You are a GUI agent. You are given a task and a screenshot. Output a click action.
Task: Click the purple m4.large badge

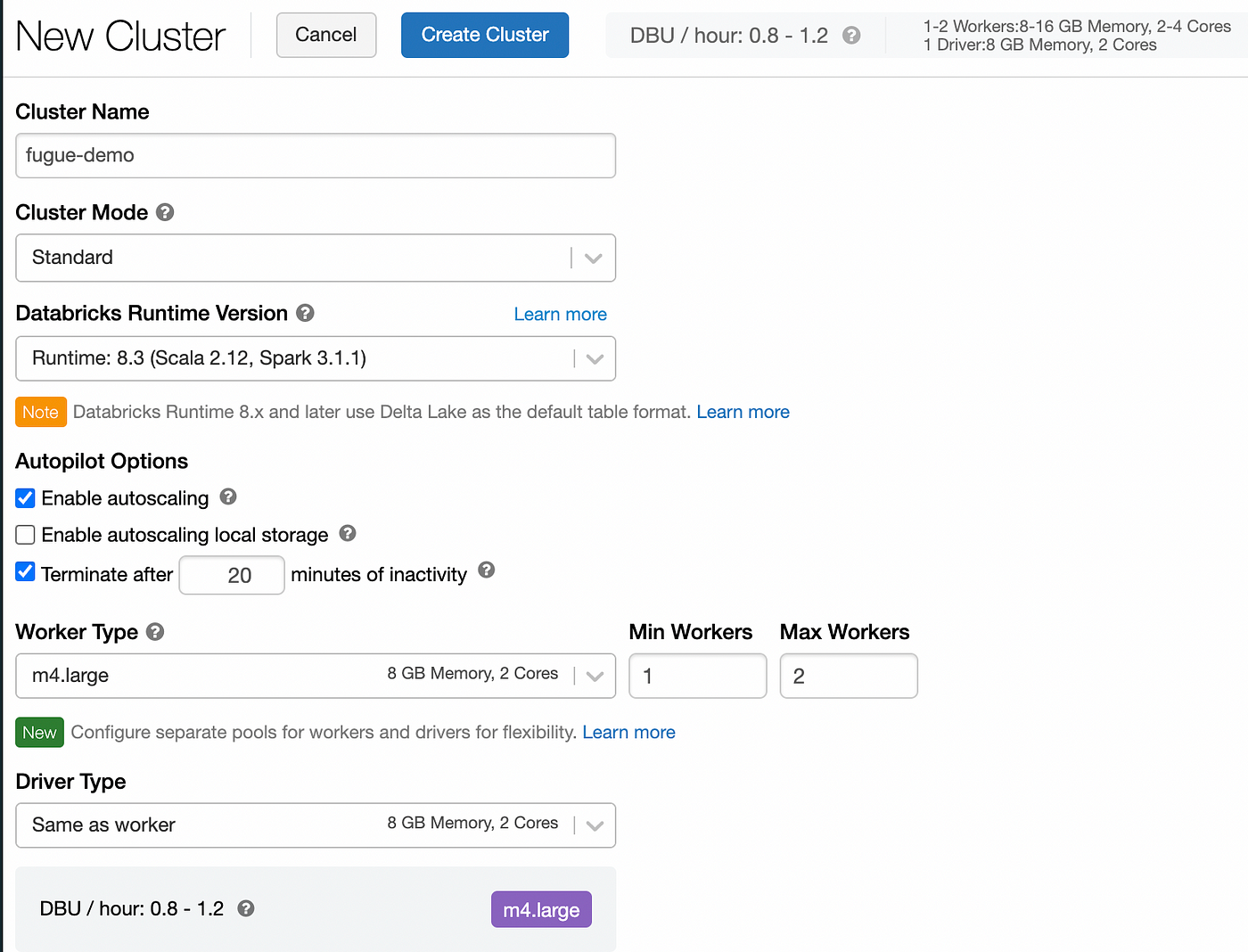(x=541, y=909)
